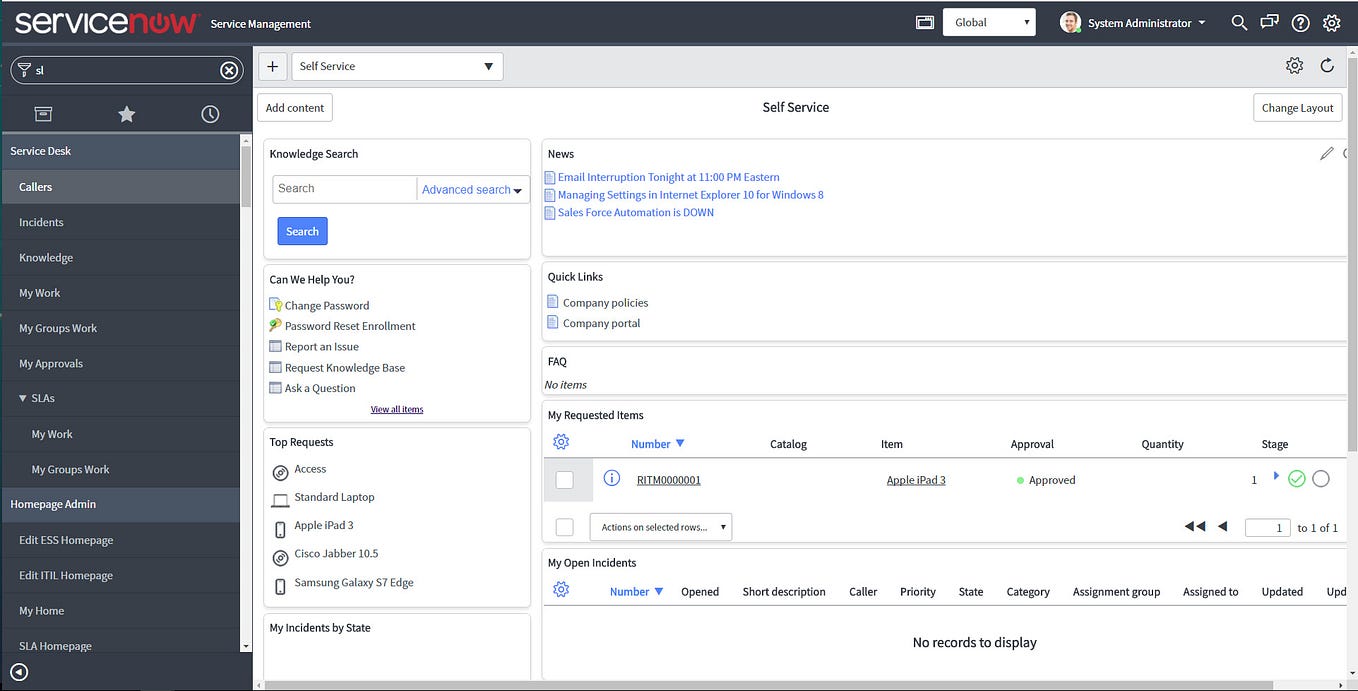
Task: Open the Connect chat sidebar icon
Action: click(1268, 22)
